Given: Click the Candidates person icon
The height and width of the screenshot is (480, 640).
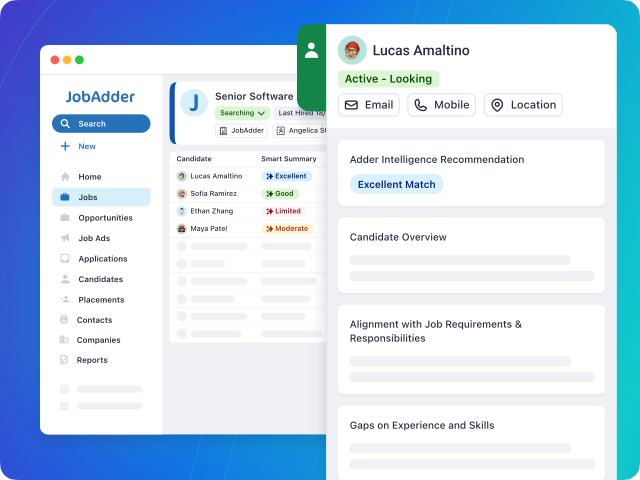Looking at the screenshot, I should [x=65, y=279].
